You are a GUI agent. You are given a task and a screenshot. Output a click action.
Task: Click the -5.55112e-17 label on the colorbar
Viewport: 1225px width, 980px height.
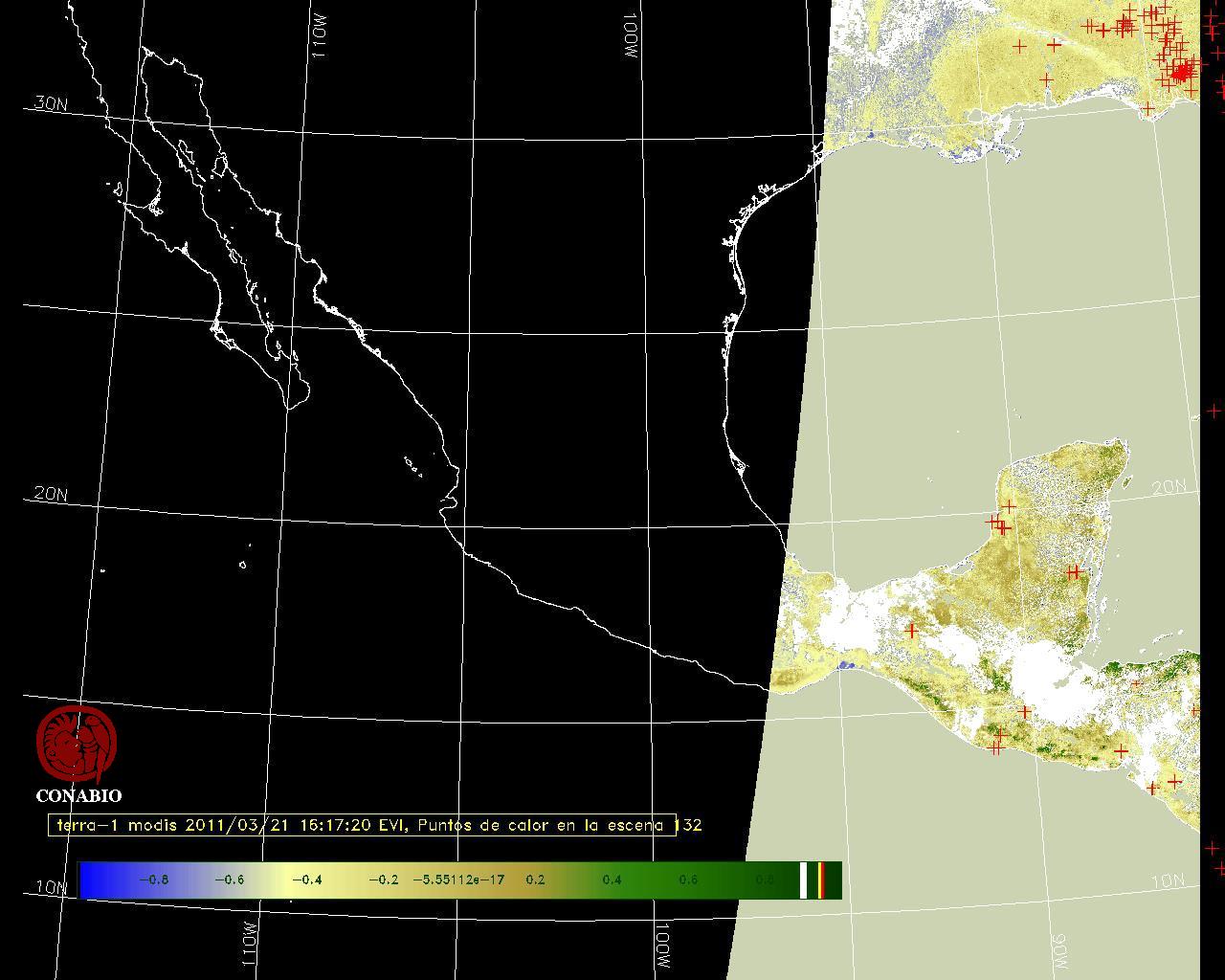(457, 880)
